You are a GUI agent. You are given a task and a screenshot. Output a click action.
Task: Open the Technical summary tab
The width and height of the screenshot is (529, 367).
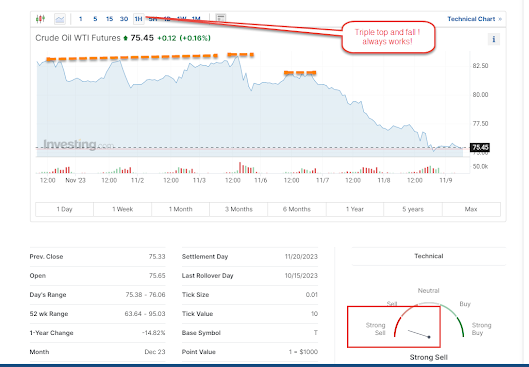[429, 256]
